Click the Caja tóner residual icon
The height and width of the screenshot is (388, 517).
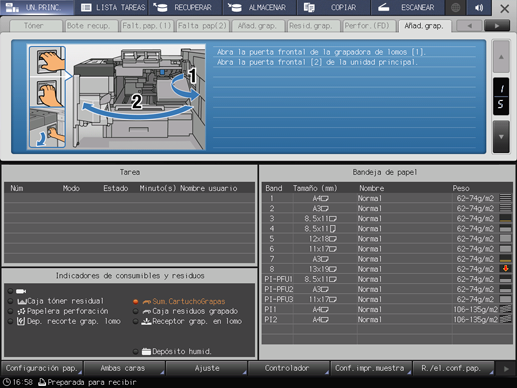22,301
